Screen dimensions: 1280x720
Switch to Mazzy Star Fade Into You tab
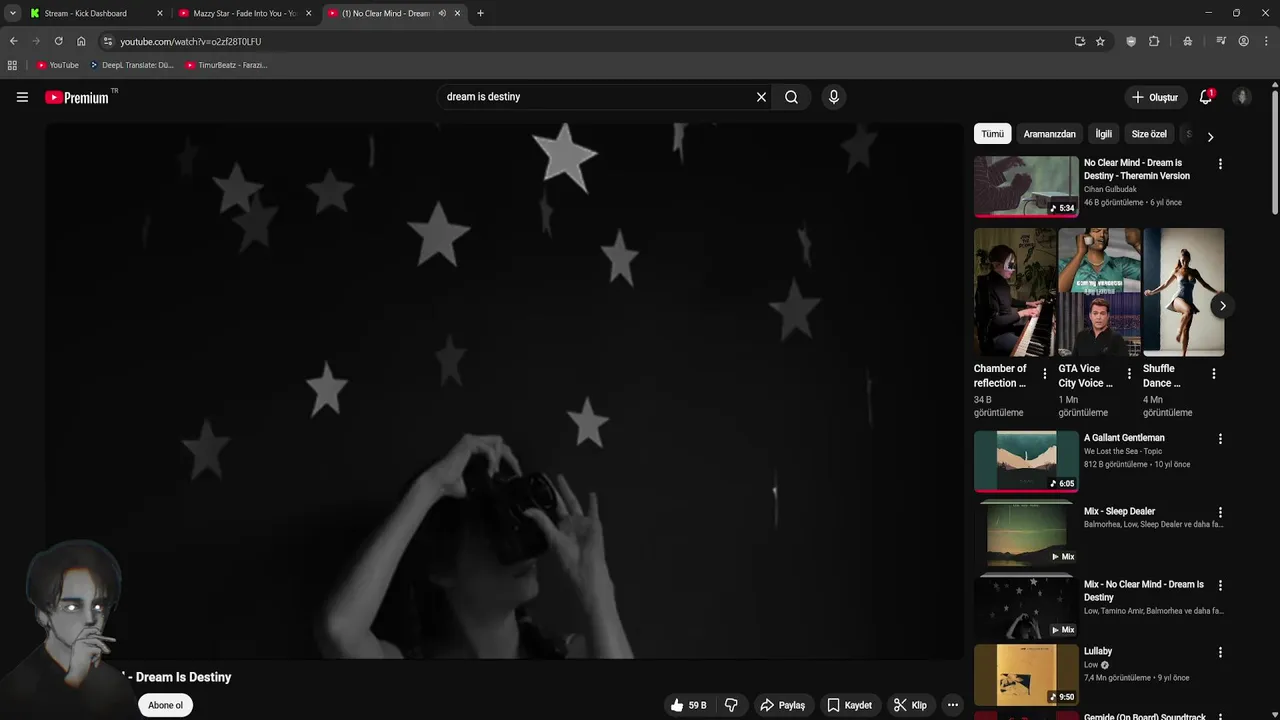click(245, 13)
